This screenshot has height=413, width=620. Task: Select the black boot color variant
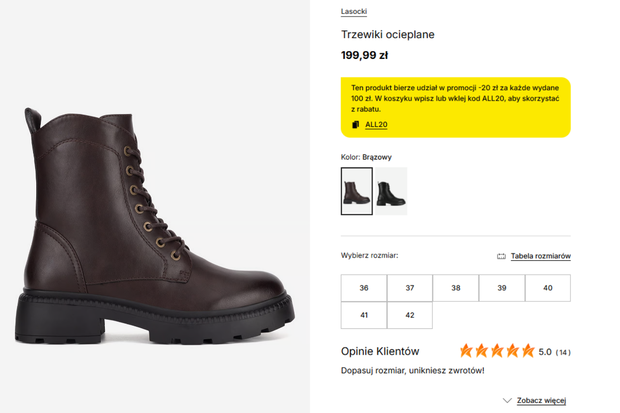pos(391,191)
